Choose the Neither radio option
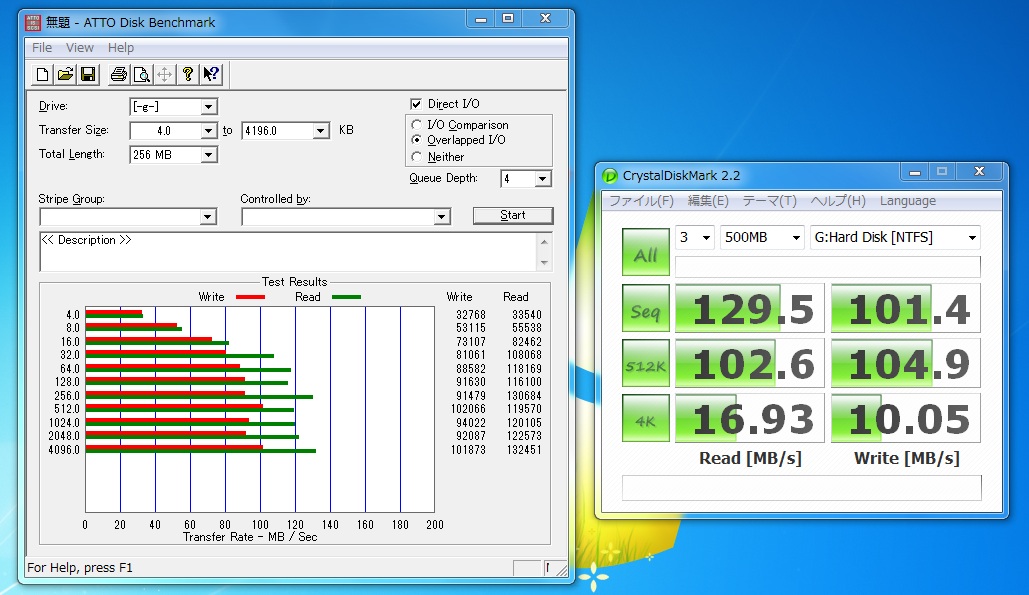This screenshot has width=1029, height=595. (x=416, y=157)
